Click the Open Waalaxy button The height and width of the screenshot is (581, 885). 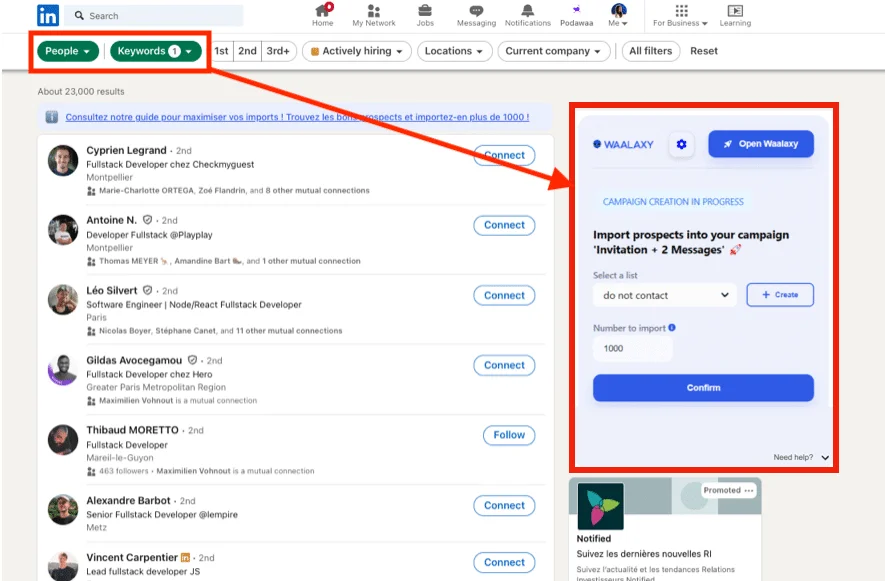click(761, 144)
